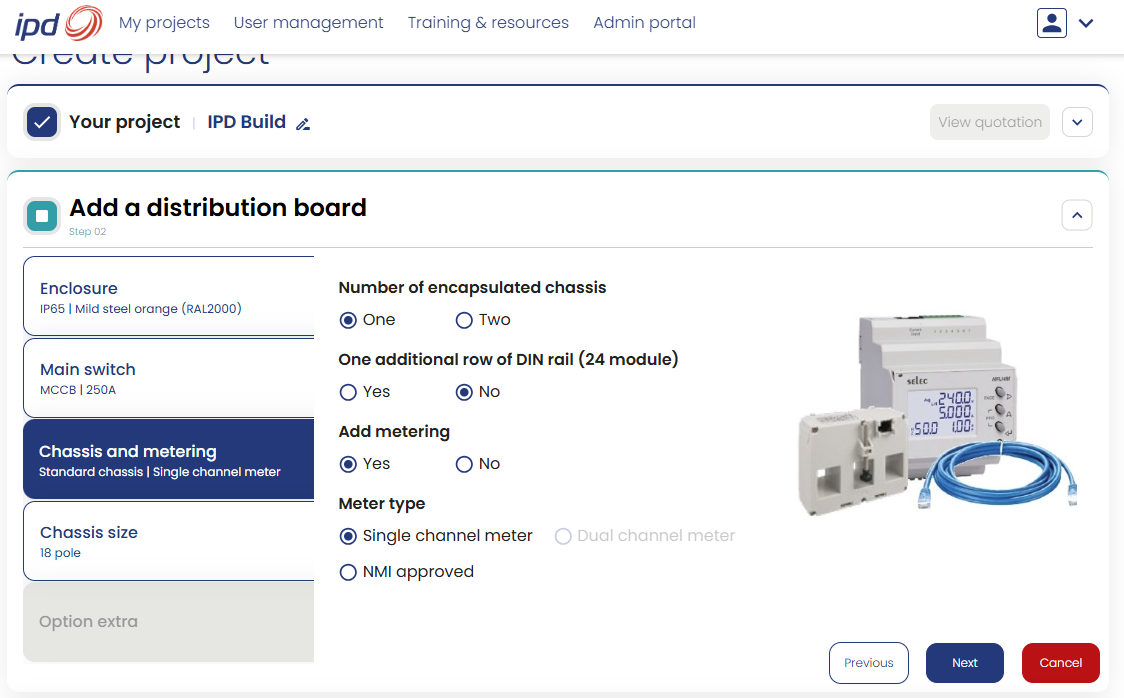Open the account dropdown arrow
This screenshot has height=698, width=1124.
click(x=1086, y=23)
